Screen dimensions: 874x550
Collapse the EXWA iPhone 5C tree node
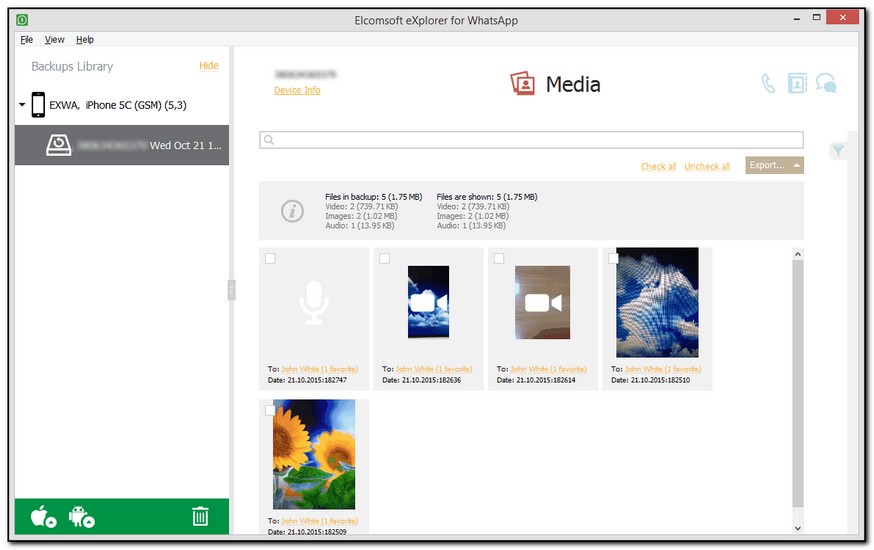coord(22,105)
